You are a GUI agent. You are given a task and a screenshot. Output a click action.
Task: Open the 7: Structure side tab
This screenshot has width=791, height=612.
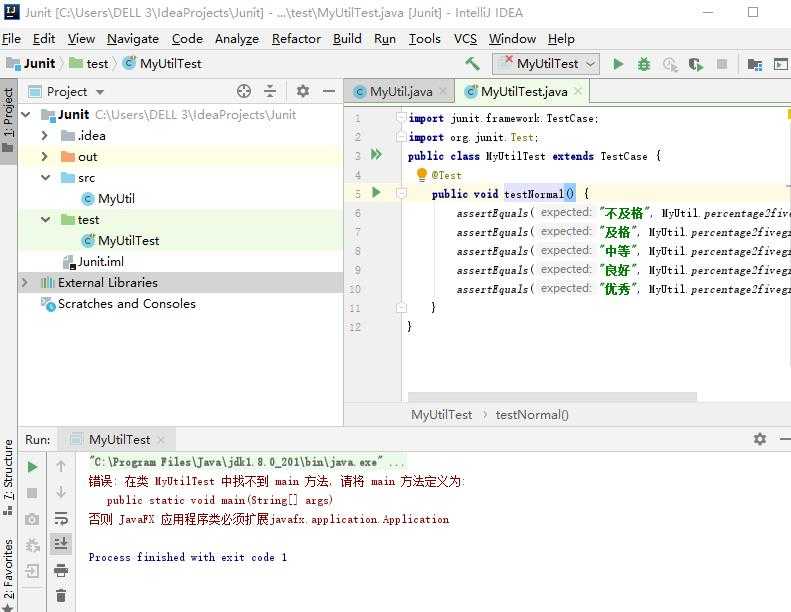point(9,477)
